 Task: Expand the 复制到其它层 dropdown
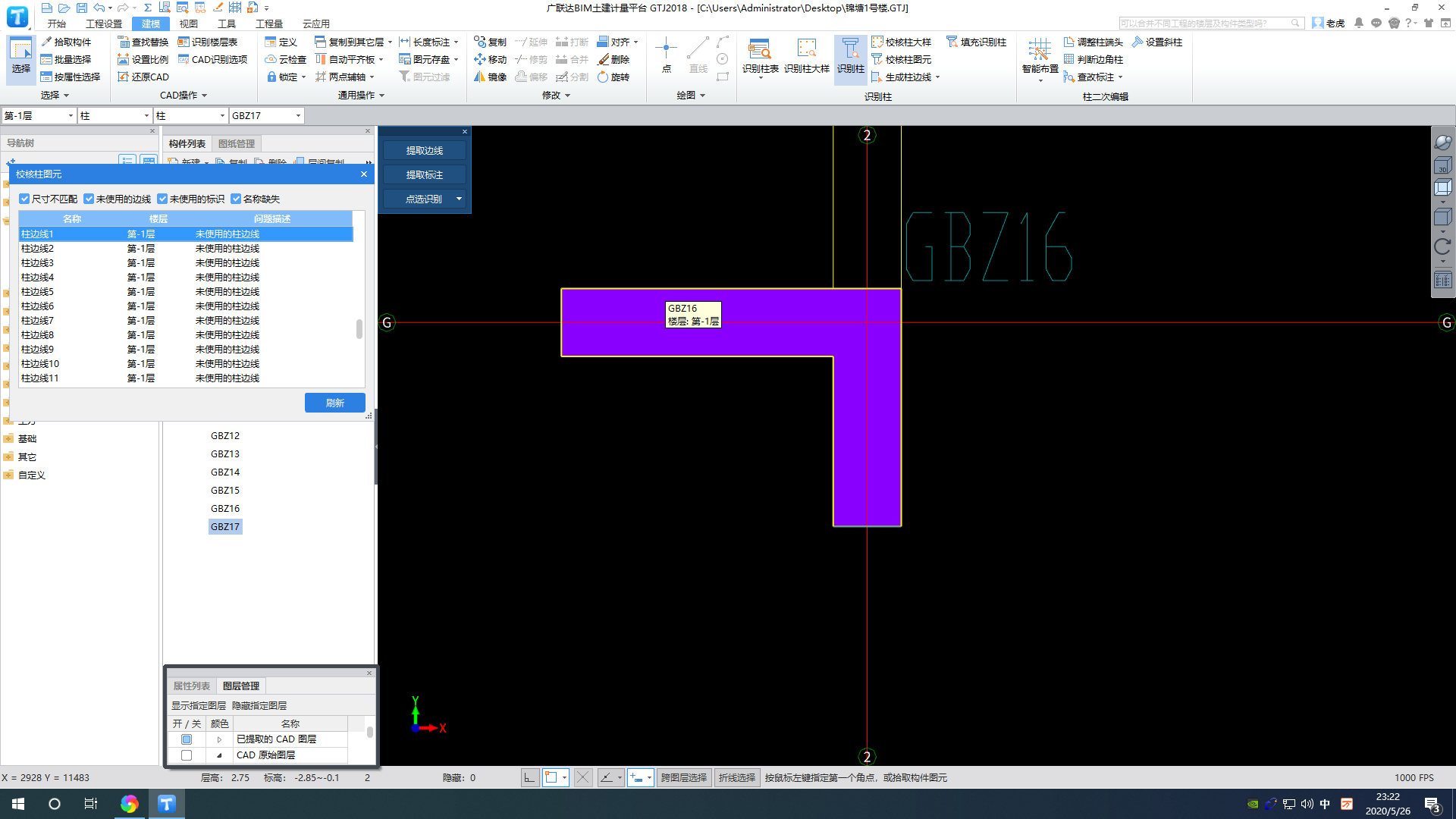(390, 42)
